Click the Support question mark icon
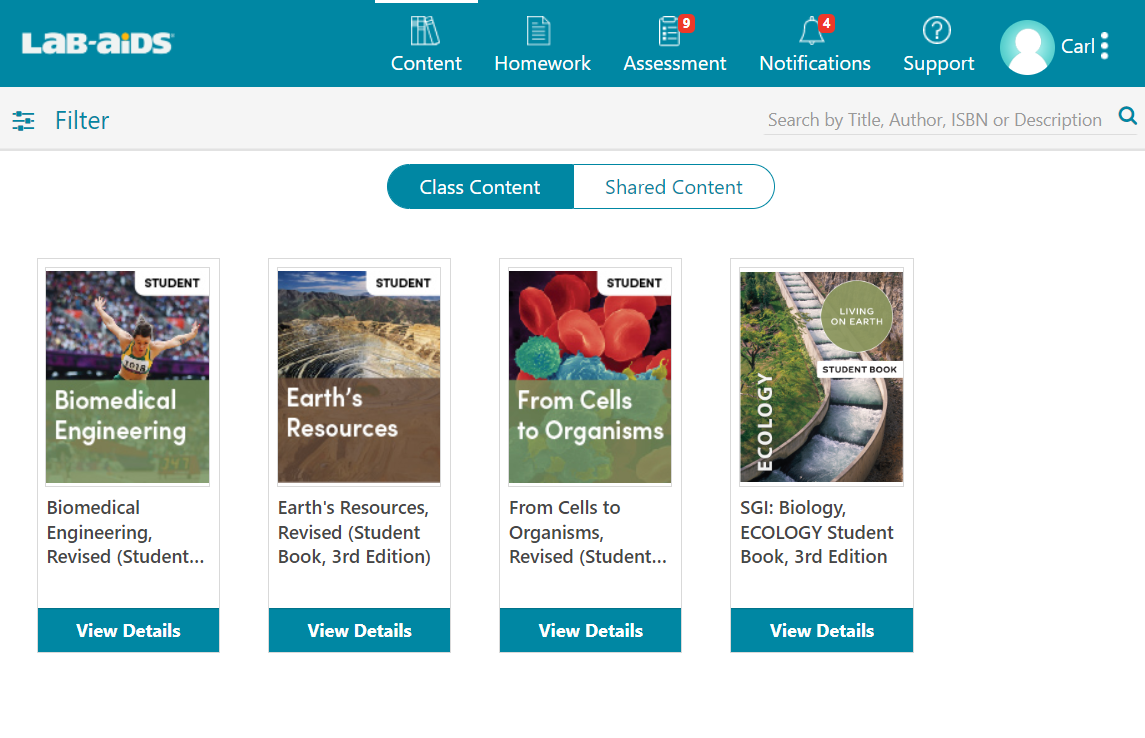The image size is (1145, 738). [x=937, y=31]
